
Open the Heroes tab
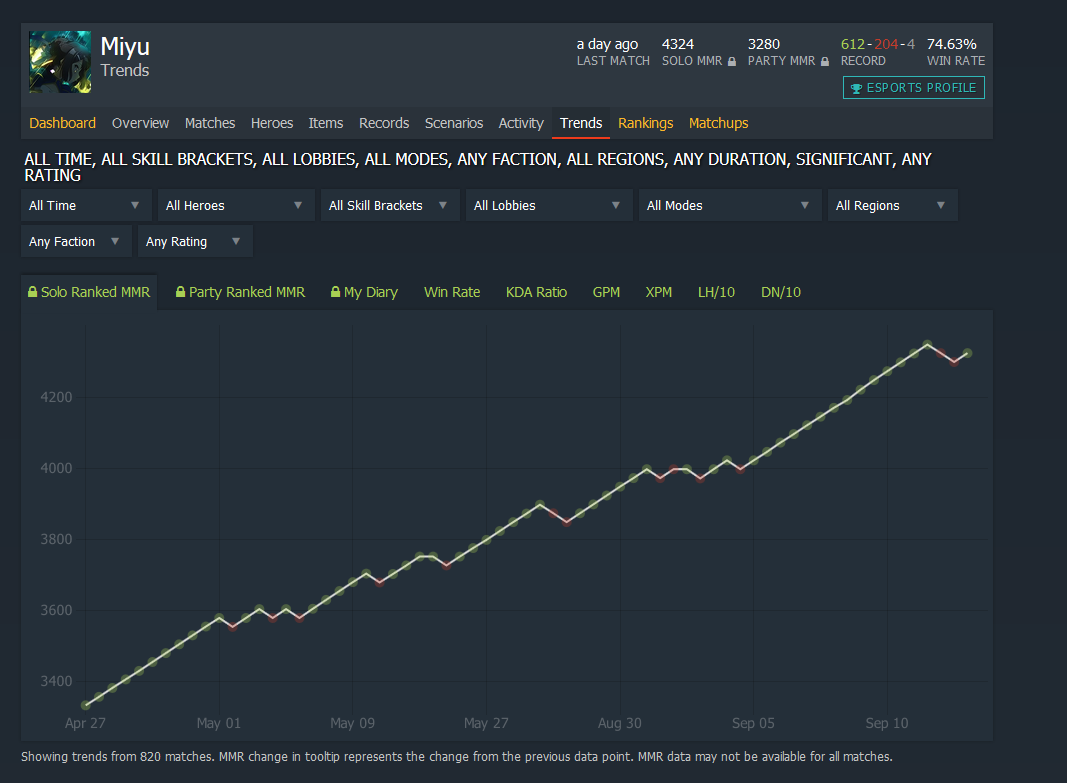pos(272,123)
